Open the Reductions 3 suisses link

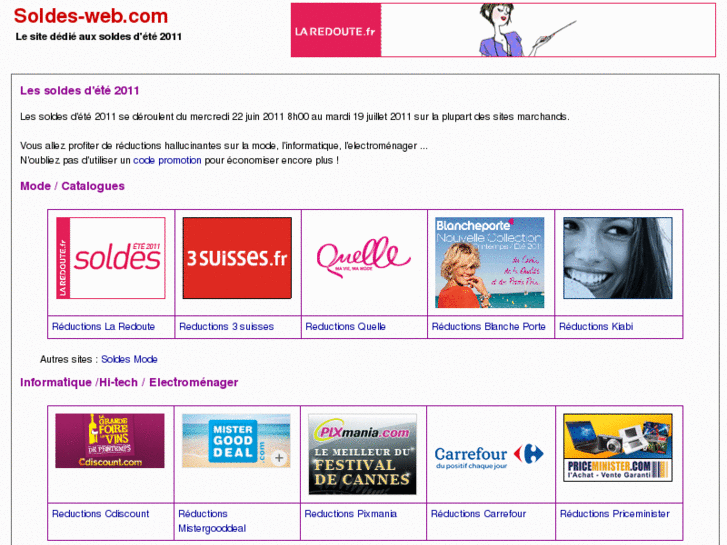coord(226,327)
